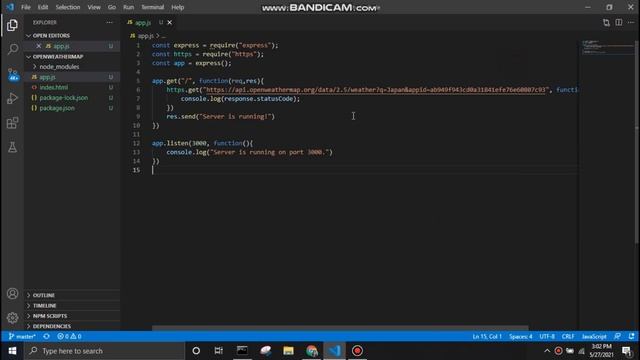
Task: Split the editor to the right
Action: pos(619,22)
